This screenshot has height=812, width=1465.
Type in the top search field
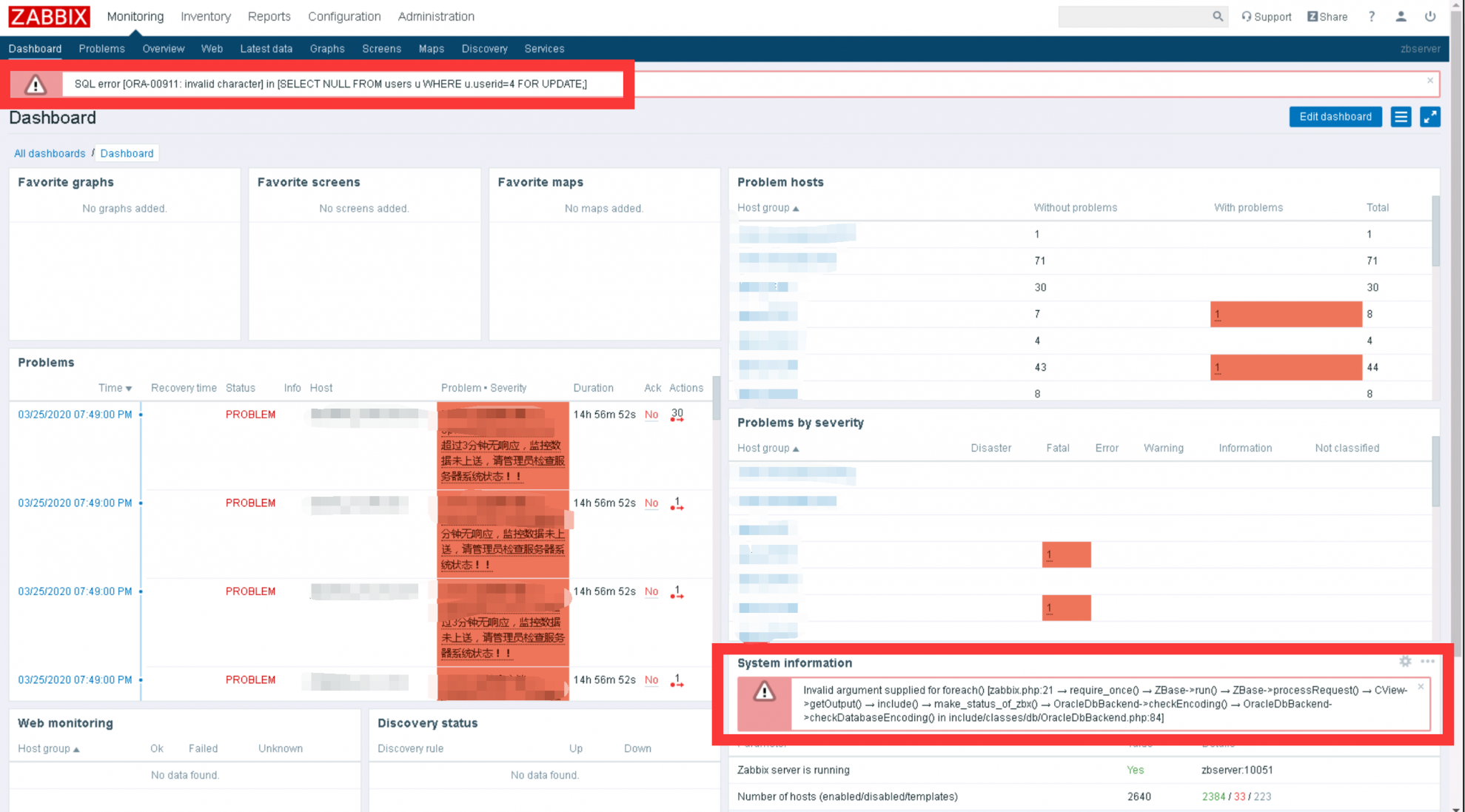point(1133,16)
